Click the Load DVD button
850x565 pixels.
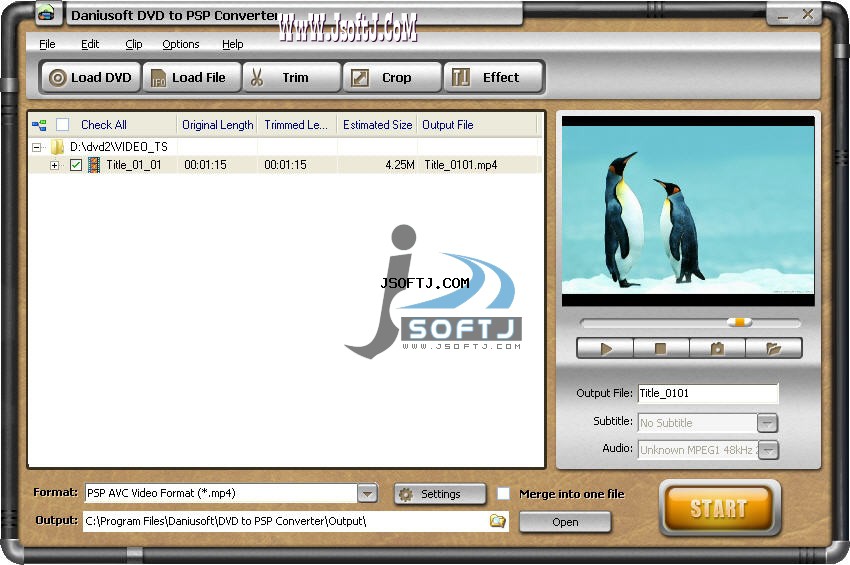coord(90,78)
